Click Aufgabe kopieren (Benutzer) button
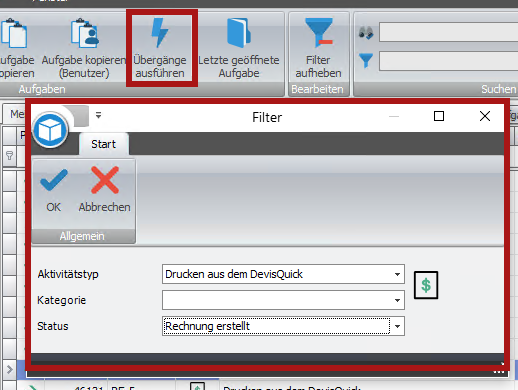The width and height of the screenshot is (518, 390). 84,49
